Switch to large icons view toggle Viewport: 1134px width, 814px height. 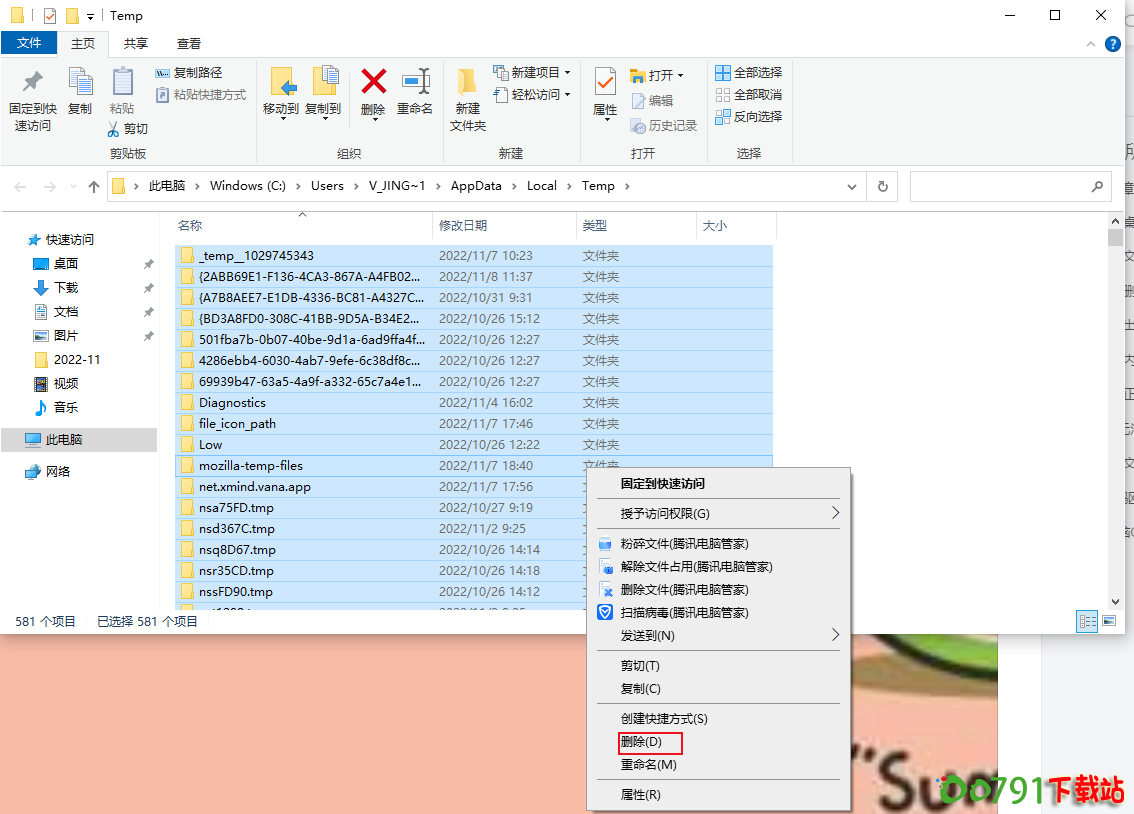click(1108, 621)
